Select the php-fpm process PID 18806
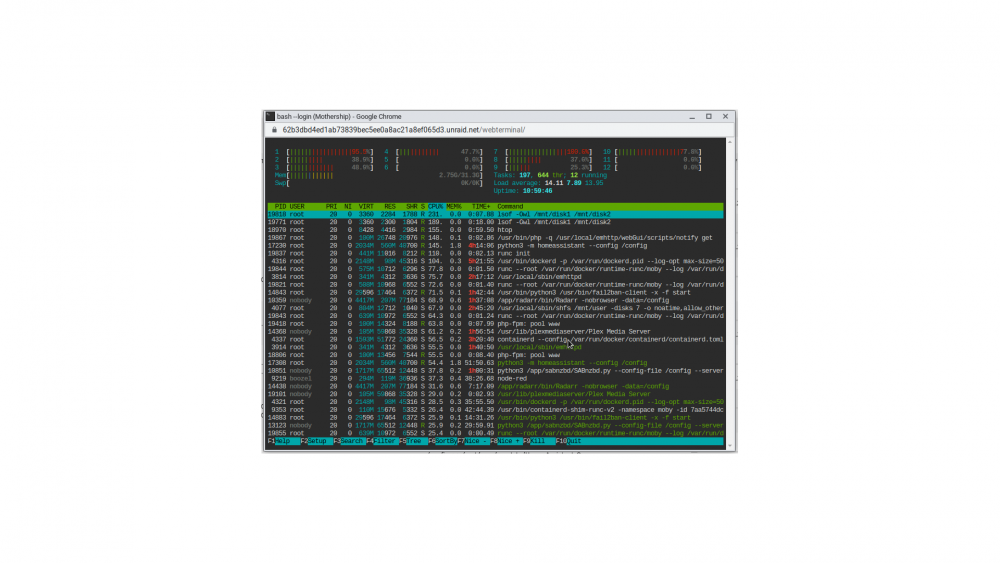Screen dimensions: 1000x563 [x=496, y=355]
